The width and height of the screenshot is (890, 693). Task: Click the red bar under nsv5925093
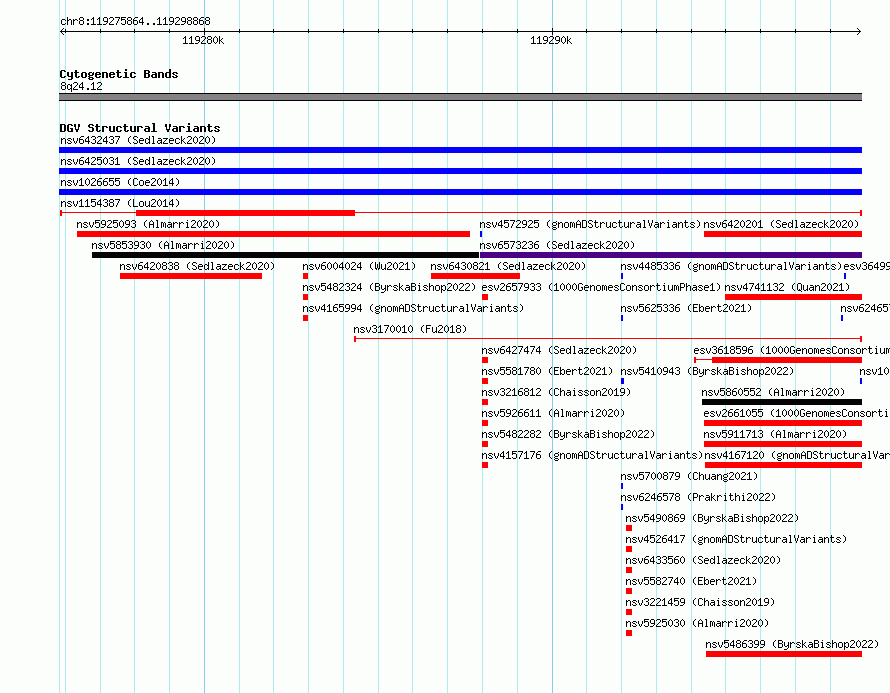[273, 234]
